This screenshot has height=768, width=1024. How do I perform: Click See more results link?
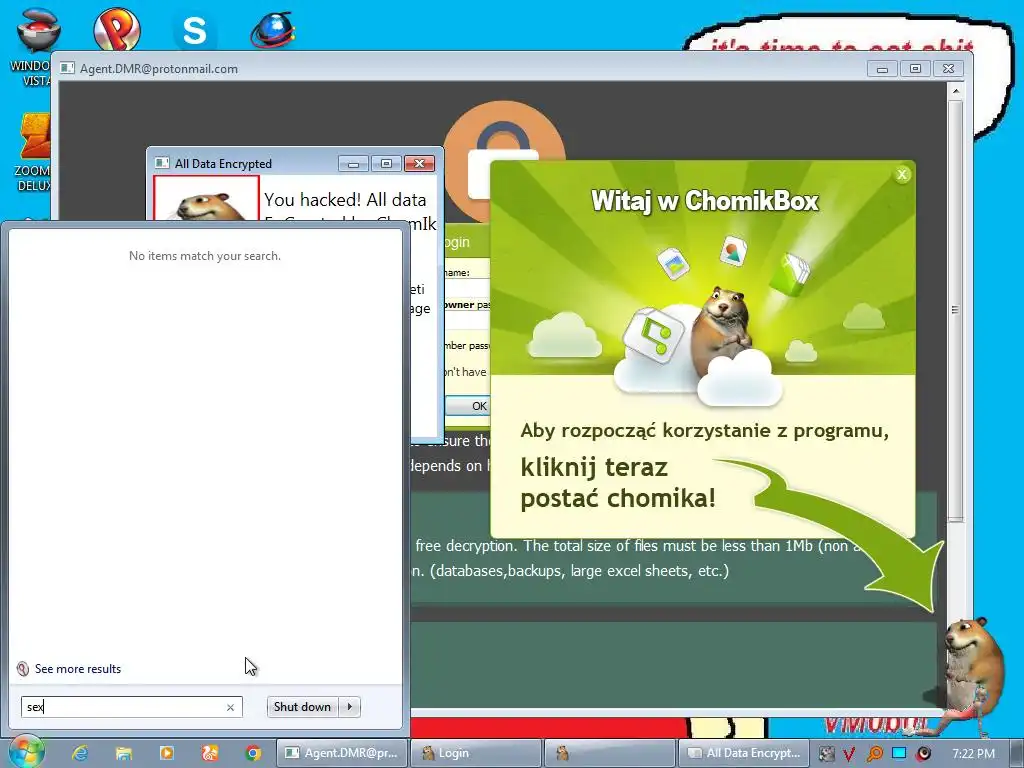[x=78, y=669]
